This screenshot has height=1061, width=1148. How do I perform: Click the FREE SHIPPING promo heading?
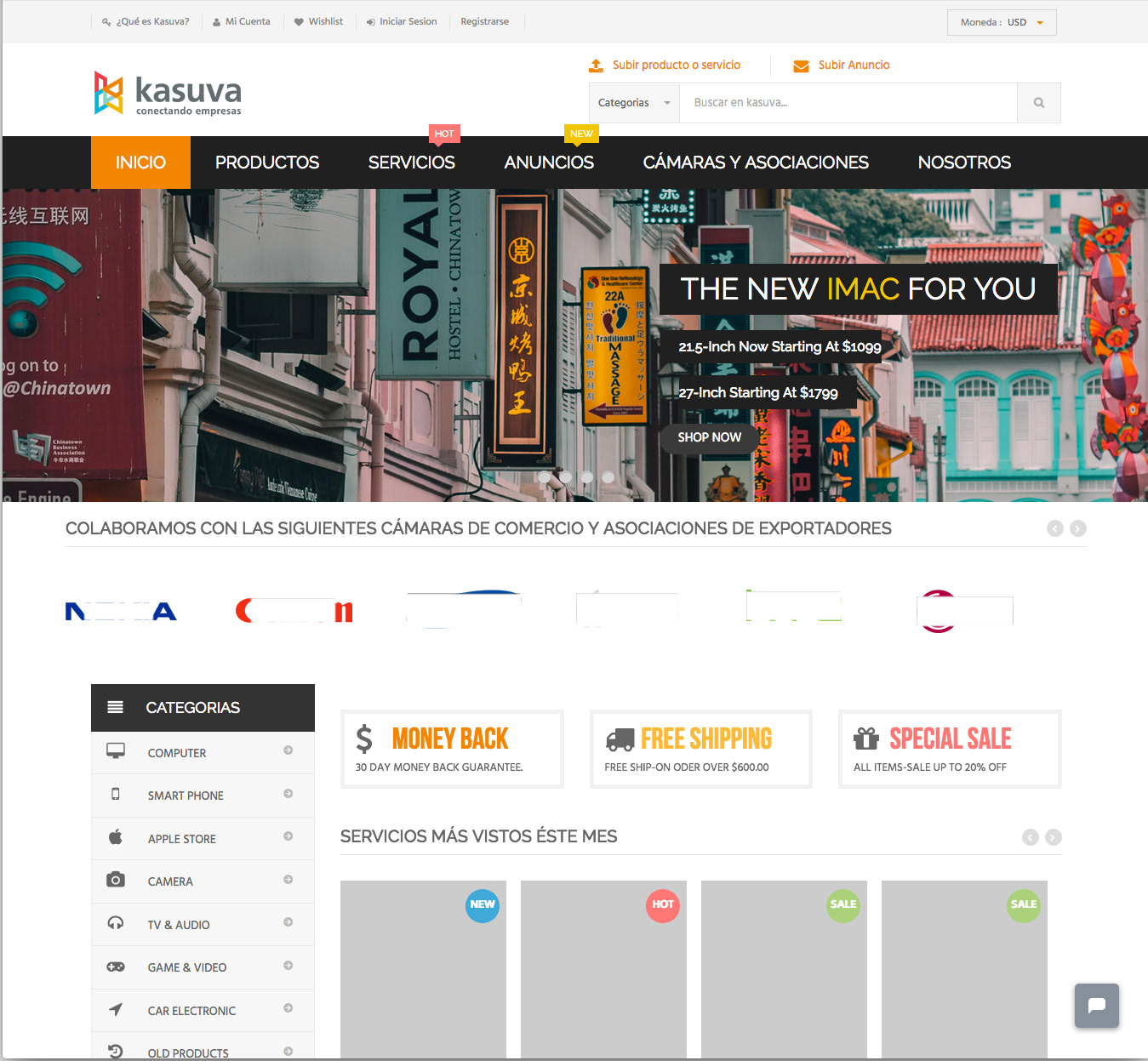pos(706,739)
